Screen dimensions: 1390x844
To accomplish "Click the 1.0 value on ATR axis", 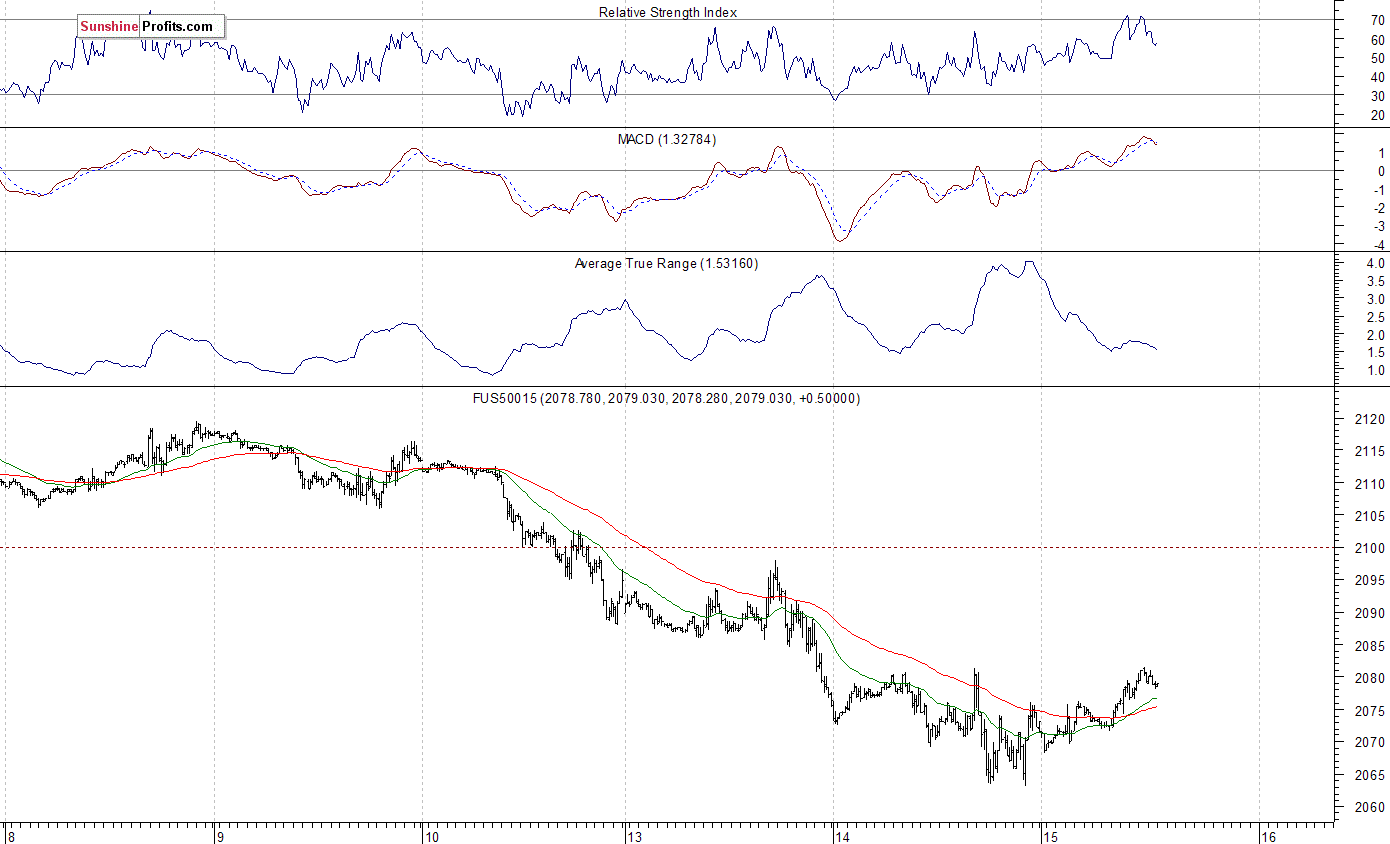I will (x=1376, y=371).
